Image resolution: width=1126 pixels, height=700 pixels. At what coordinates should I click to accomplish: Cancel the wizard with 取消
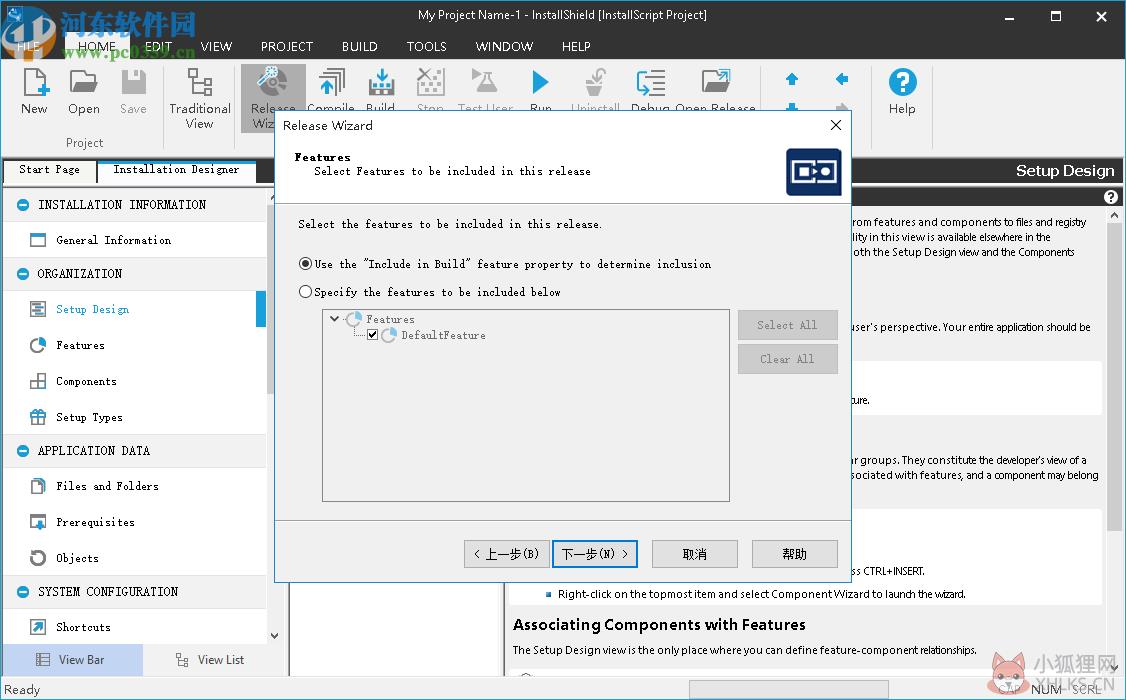694,554
